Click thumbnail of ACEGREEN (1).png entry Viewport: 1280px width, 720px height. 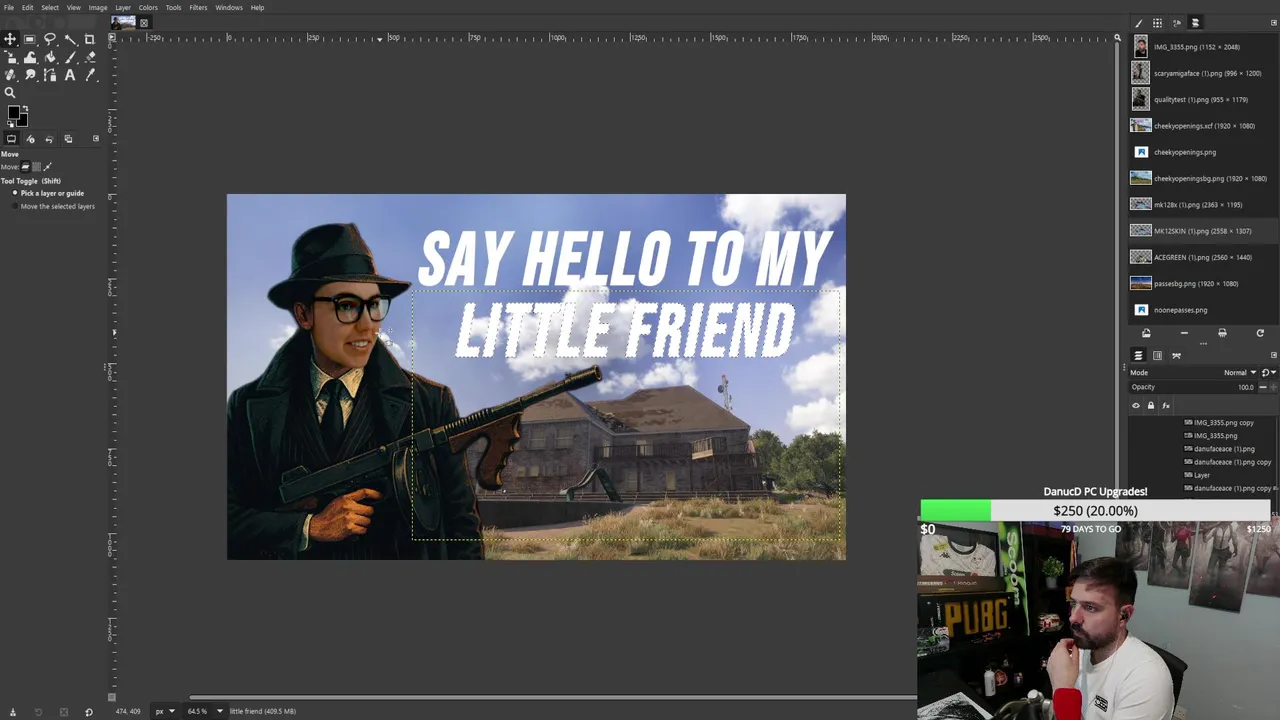point(1140,257)
